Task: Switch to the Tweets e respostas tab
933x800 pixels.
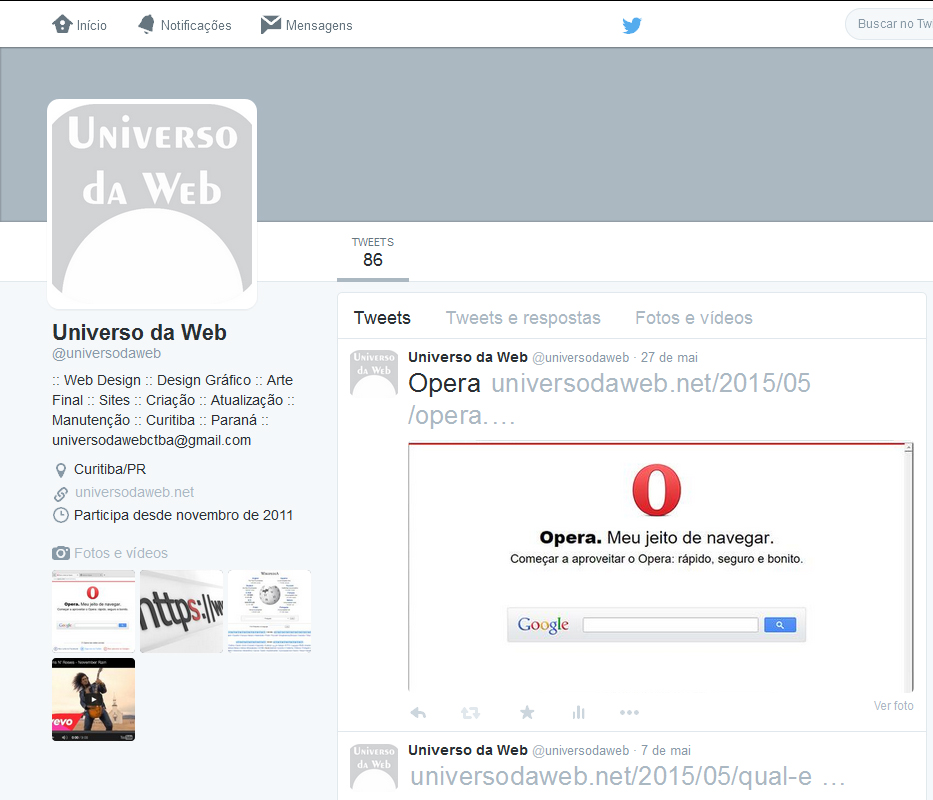Action: (523, 317)
